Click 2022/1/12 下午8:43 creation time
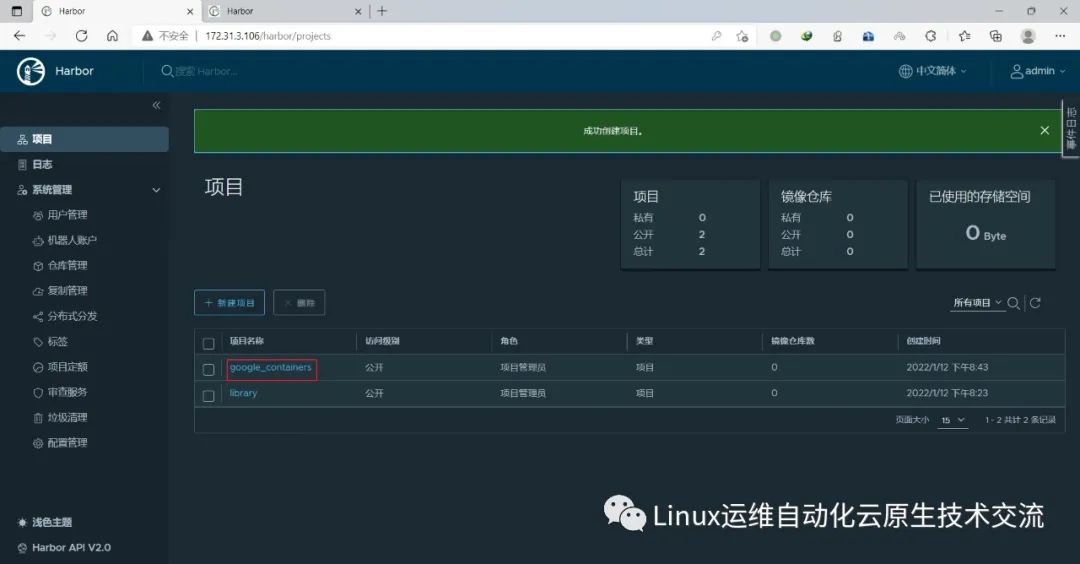 click(x=947, y=368)
